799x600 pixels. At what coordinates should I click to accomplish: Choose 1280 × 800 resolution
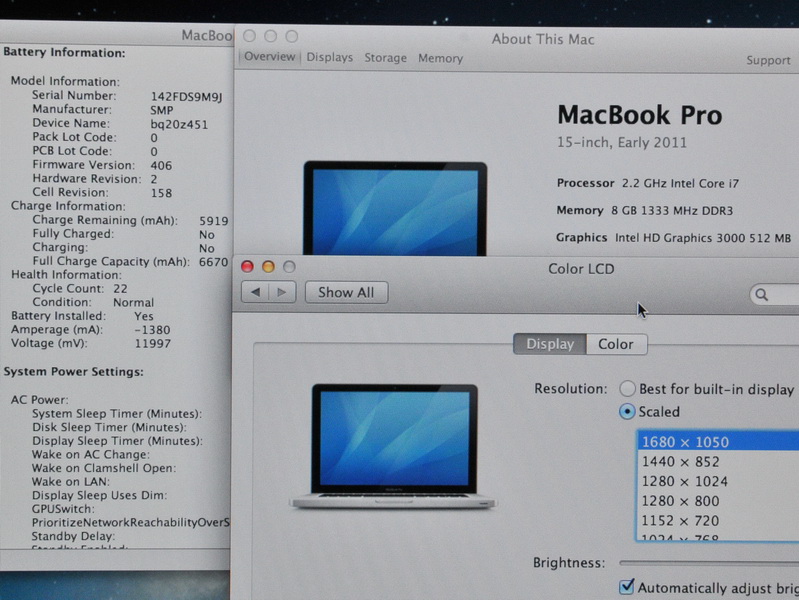(x=718, y=501)
